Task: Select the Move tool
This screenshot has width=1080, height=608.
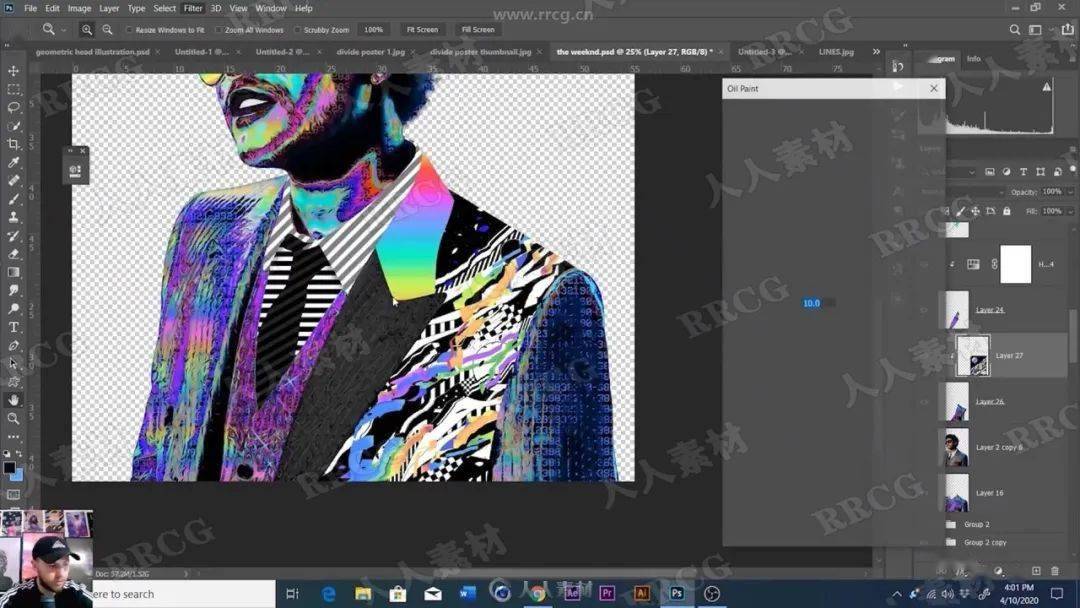Action: [13, 71]
